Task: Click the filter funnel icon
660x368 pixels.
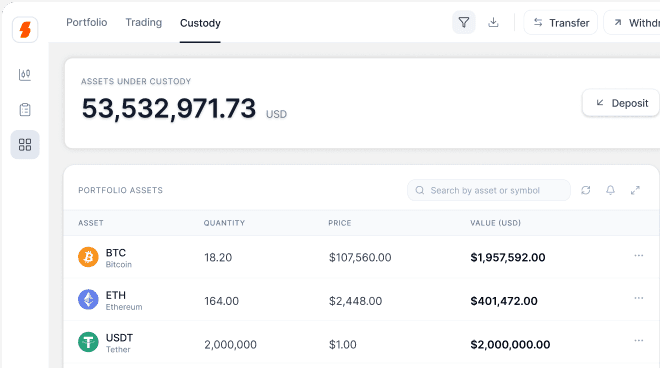Action: (463, 22)
